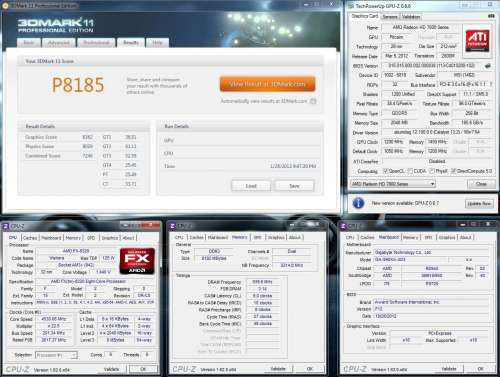500x377 pixels.
Task: Click the Driver Version field in GPU-Z
Action: pos(437,132)
